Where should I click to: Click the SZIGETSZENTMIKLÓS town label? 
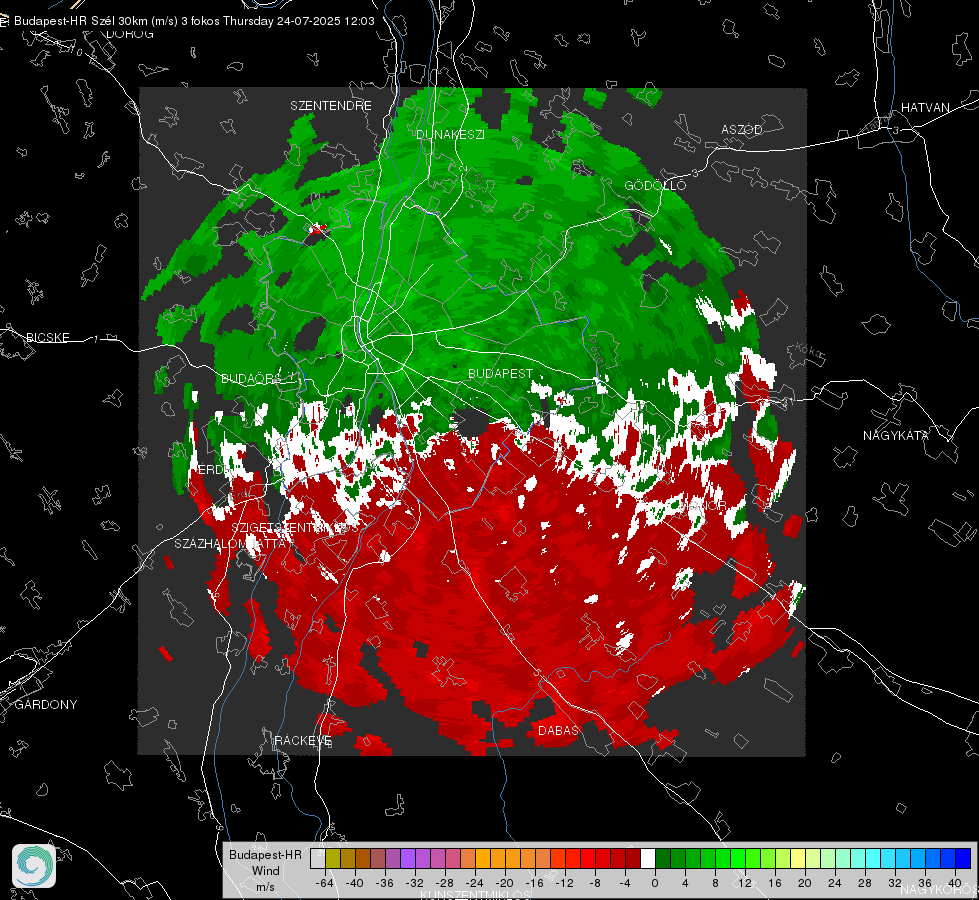point(295,528)
